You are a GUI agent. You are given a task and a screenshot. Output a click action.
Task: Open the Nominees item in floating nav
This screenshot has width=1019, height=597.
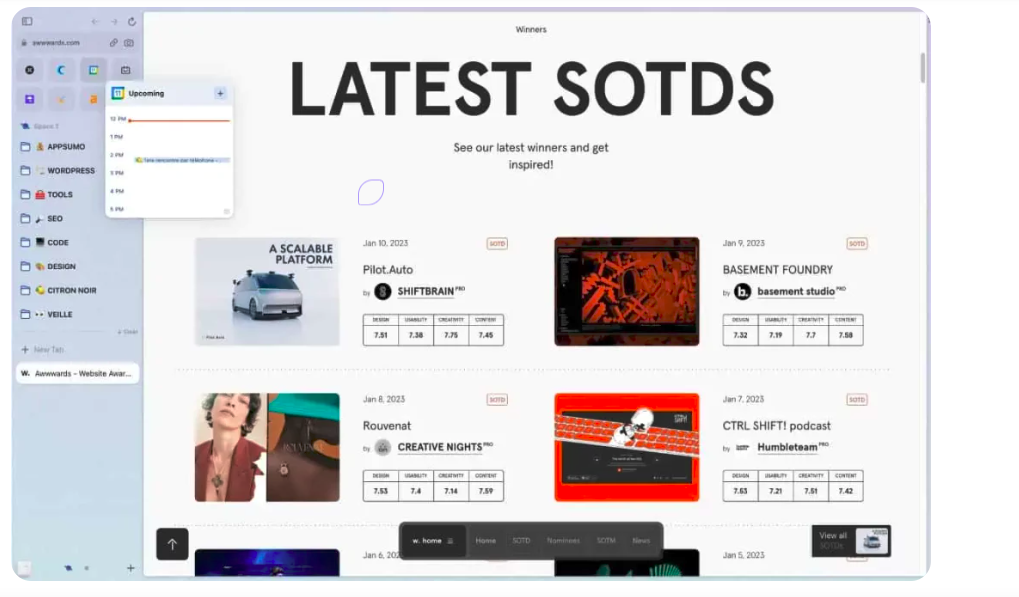(x=563, y=541)
